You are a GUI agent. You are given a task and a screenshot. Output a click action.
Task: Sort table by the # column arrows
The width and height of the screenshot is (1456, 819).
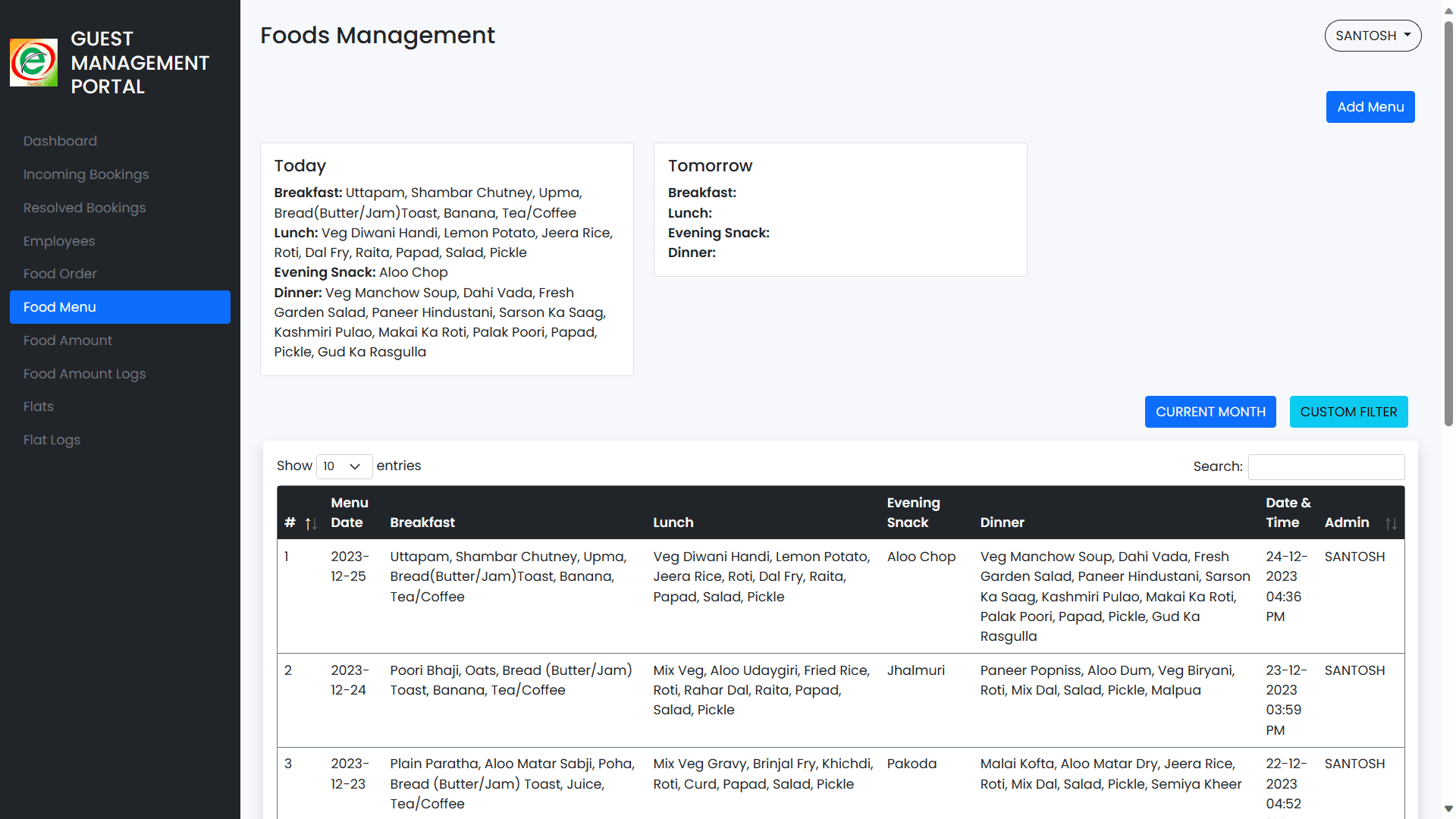[x=311, y=523]
